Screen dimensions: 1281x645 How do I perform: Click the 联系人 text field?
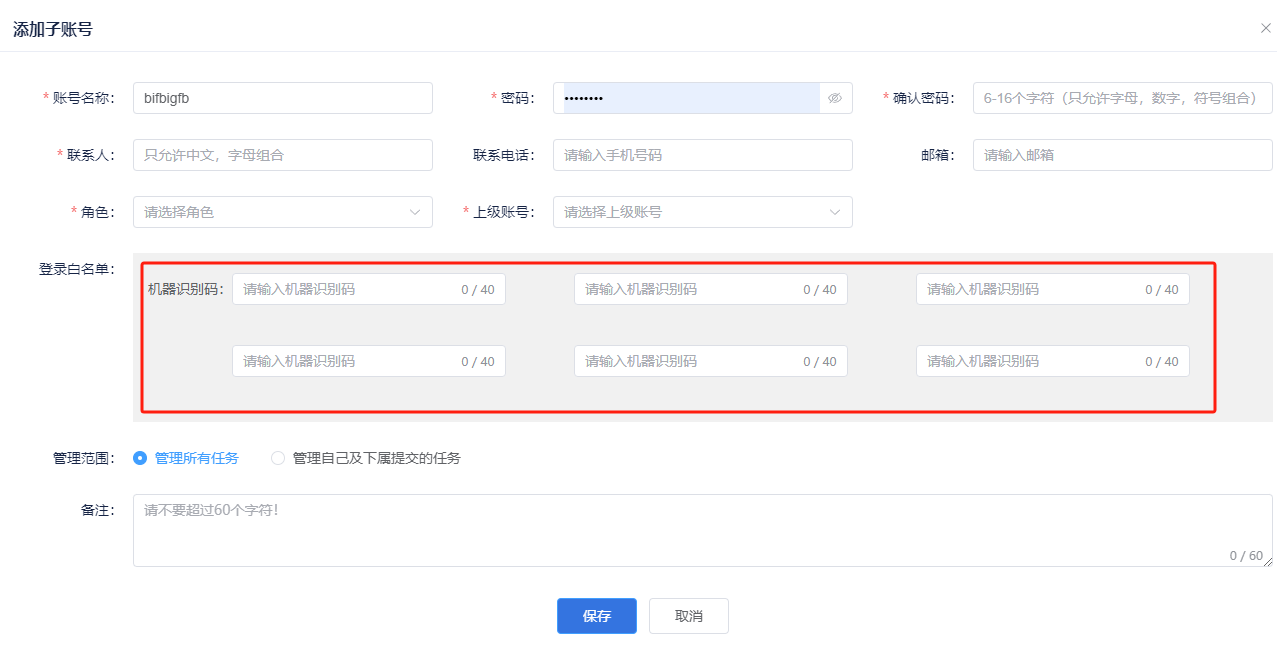pyautogui.click(x=282, y=155)
